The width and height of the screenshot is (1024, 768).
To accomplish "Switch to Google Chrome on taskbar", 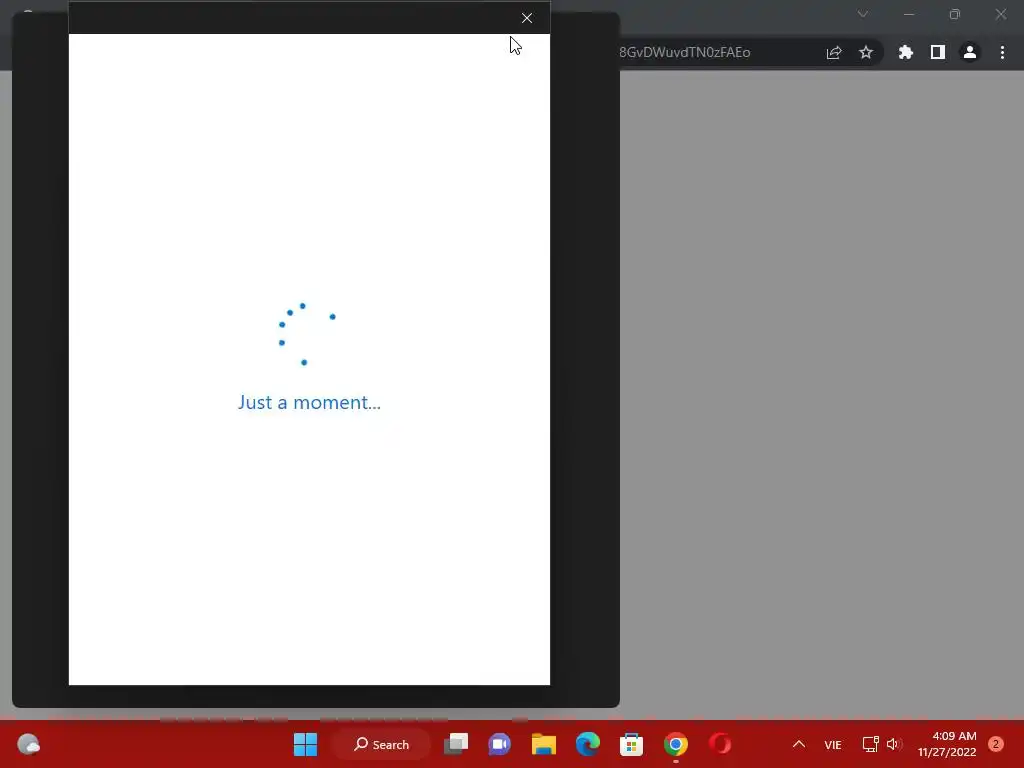I will [x=676, y=744].
